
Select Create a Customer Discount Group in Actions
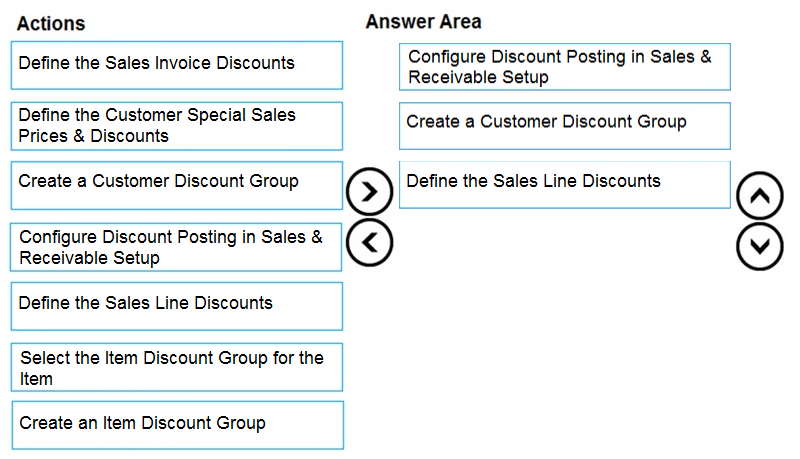pos(177,186)
